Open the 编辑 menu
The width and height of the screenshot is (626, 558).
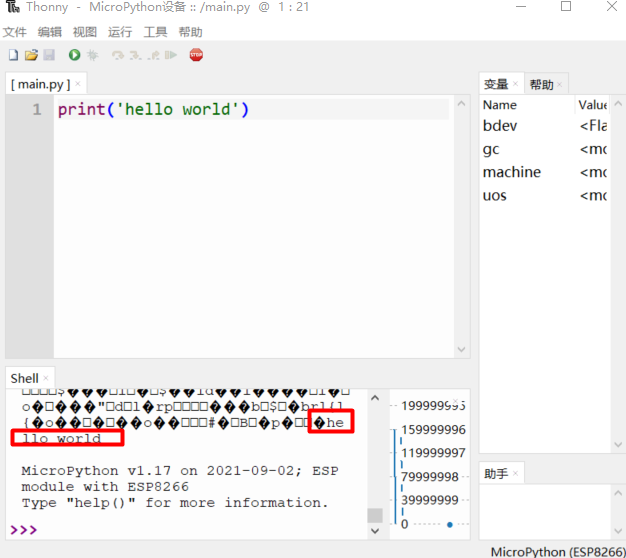click(x=50, y=32)
